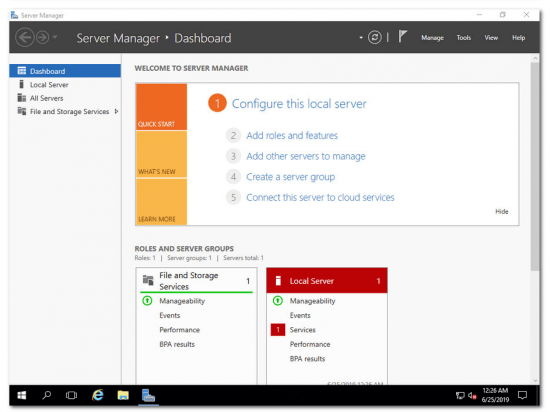Screen dimensions: 550x412
Task: Open the Windows Start button
Action: pos(22,395)
